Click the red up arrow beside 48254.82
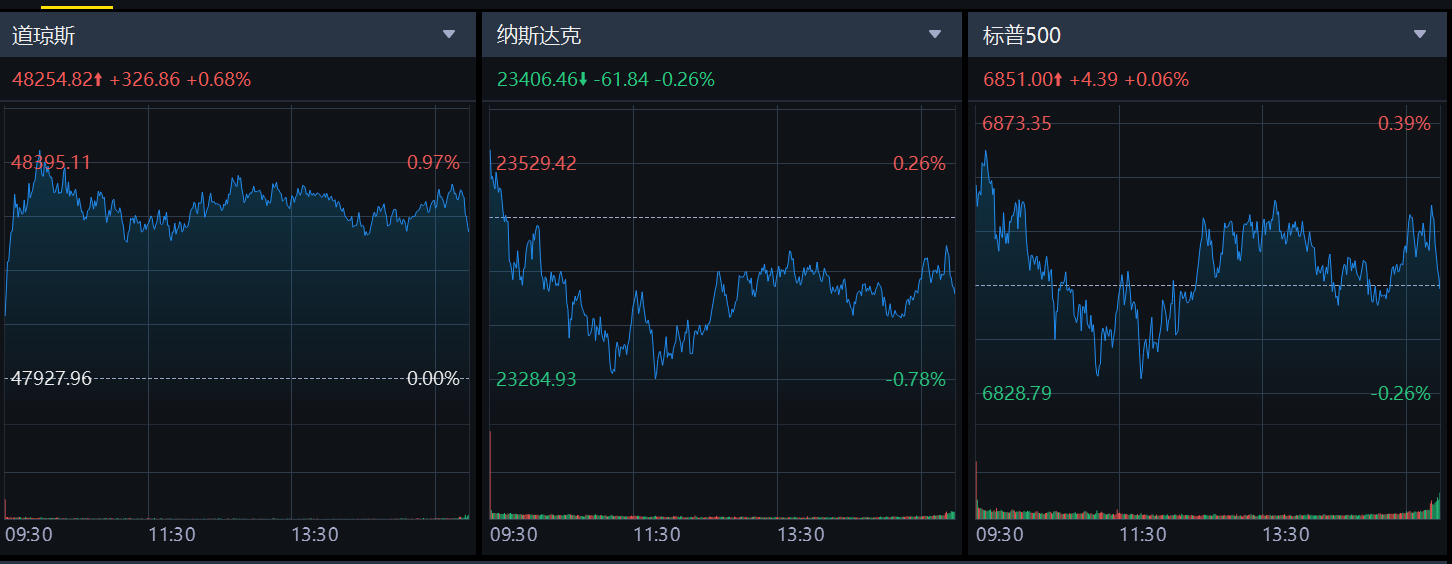 (x=98, y=80)
